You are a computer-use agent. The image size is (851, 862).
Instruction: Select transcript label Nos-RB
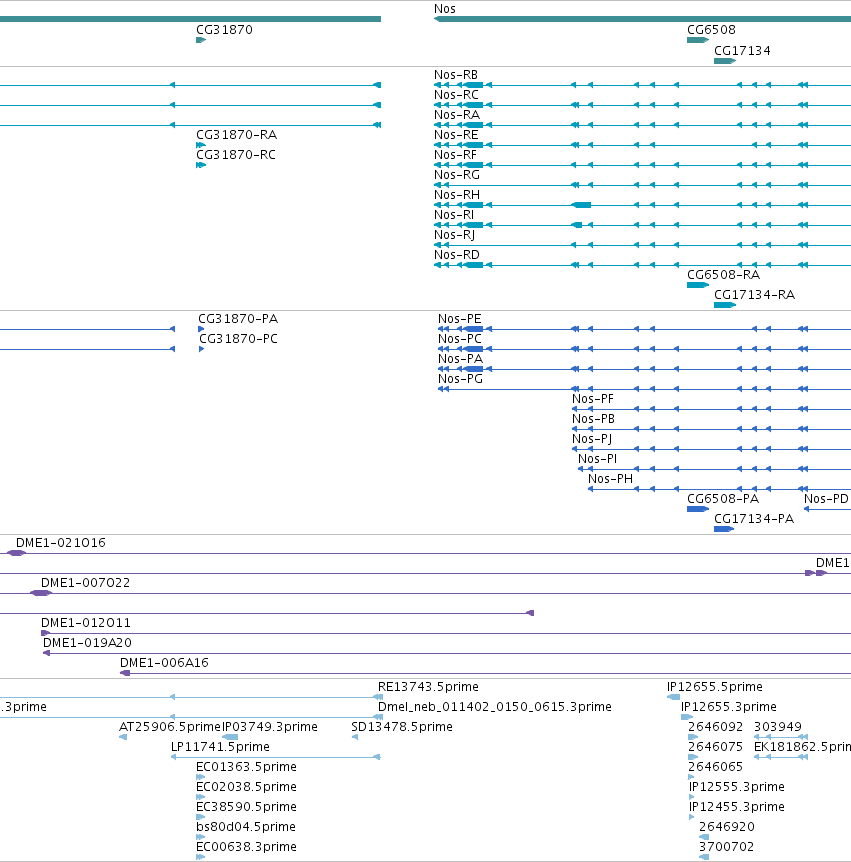pos(456,75)
